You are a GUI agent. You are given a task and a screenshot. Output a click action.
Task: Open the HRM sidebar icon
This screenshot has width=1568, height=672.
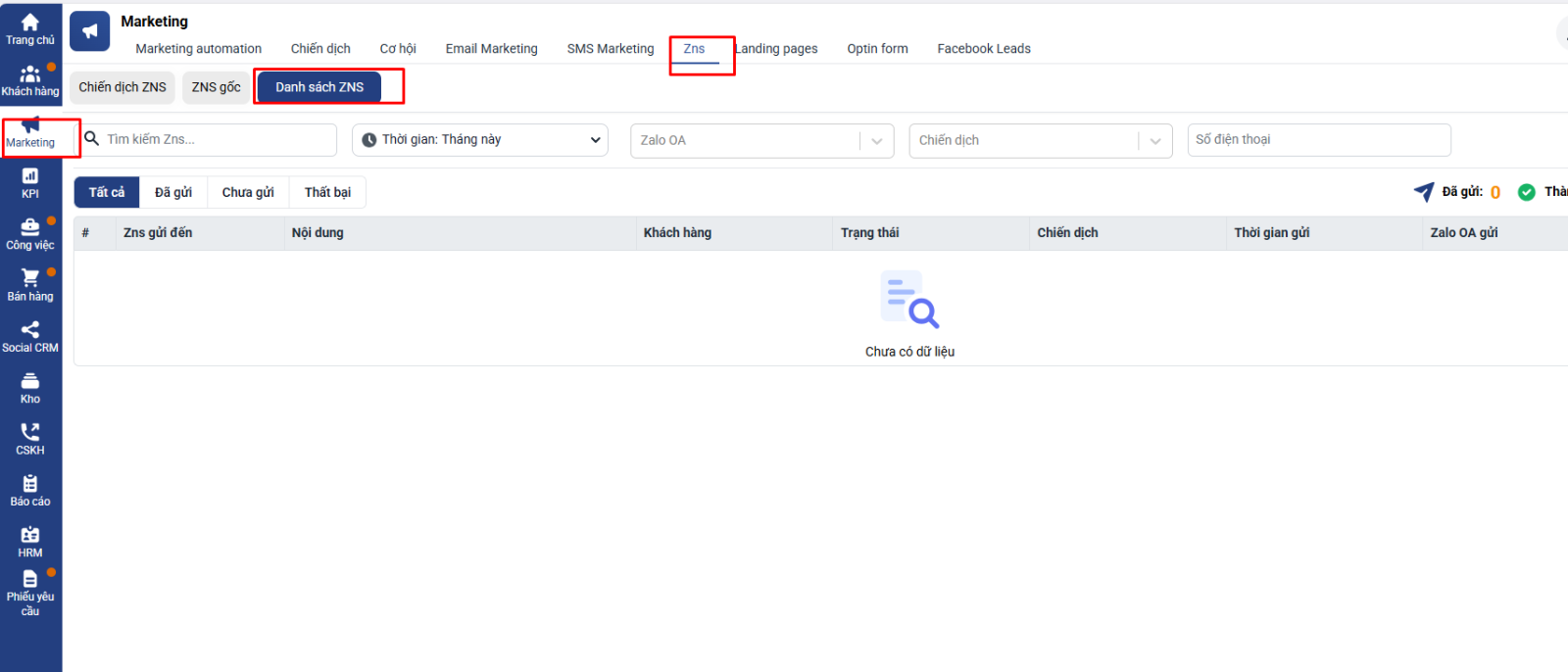pyautogui.click(x=30, y=542)
